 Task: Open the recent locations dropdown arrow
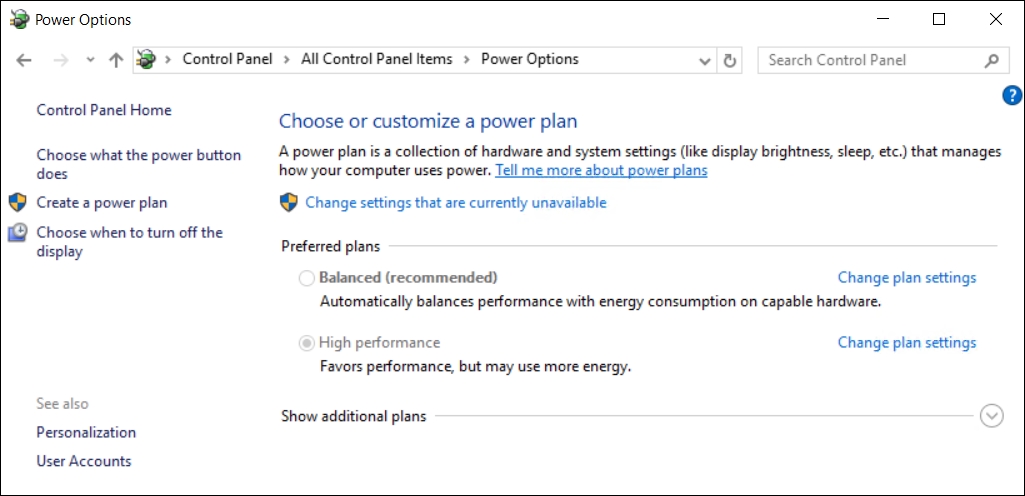(91, 60)
